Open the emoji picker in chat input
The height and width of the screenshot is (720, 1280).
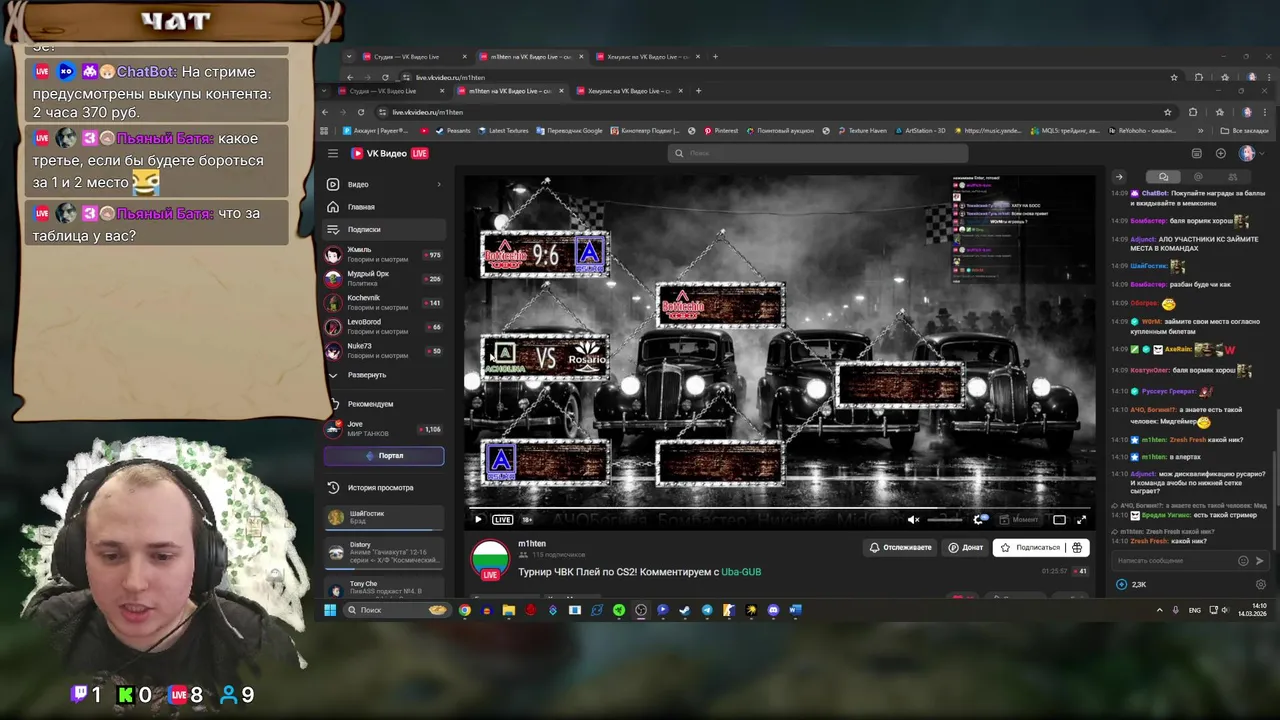coord(1243,560)
